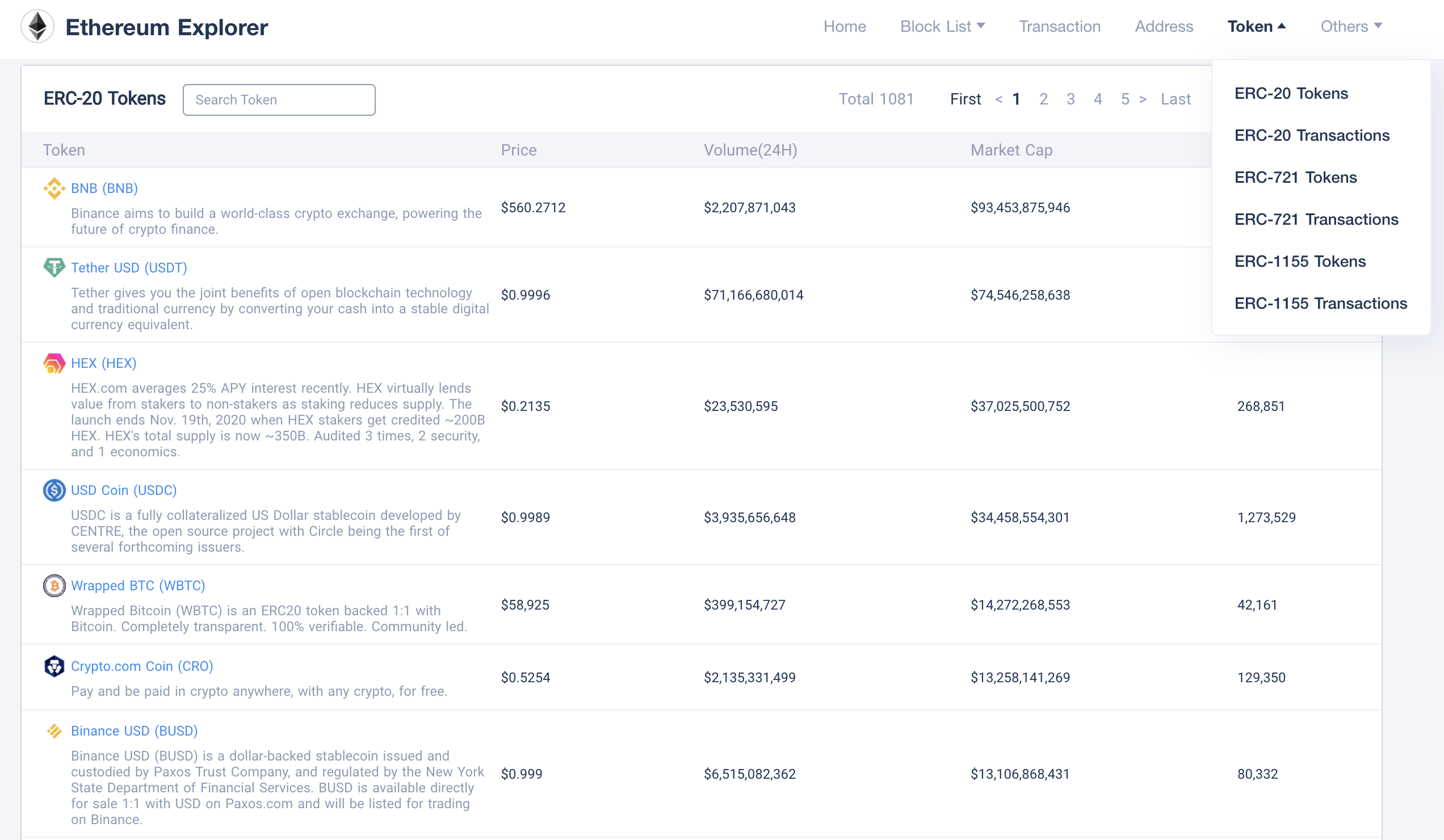Focus the Search Token input field
The image size is (1444, 840).
pyautogui.click(x=279, y=100)
